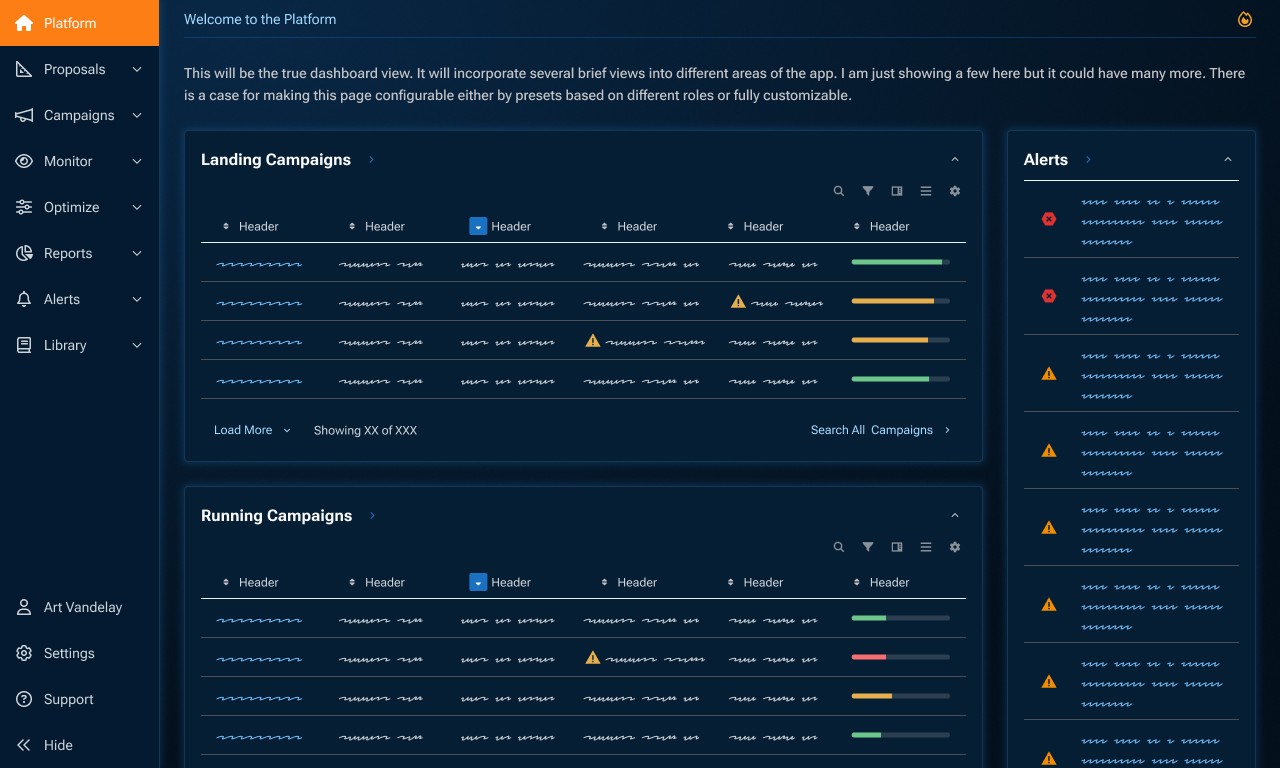Click the Campaigns megaphone icon
The height and width of the screenshot is (768, 1280).
click(x=24, y=115)
